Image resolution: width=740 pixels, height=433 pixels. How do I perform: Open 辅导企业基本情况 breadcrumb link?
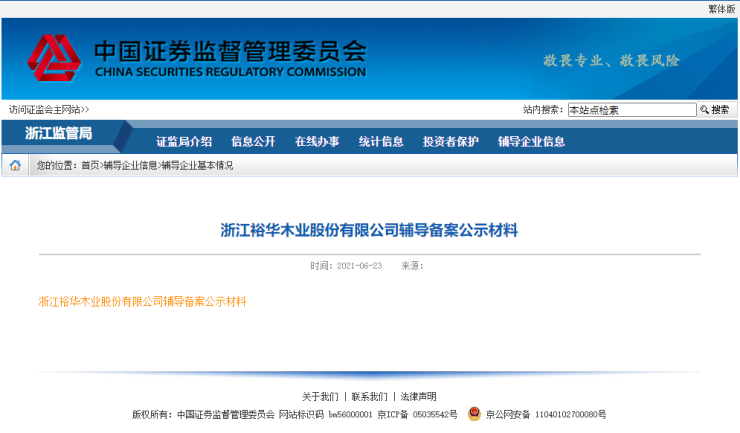(x=197, y=166)
